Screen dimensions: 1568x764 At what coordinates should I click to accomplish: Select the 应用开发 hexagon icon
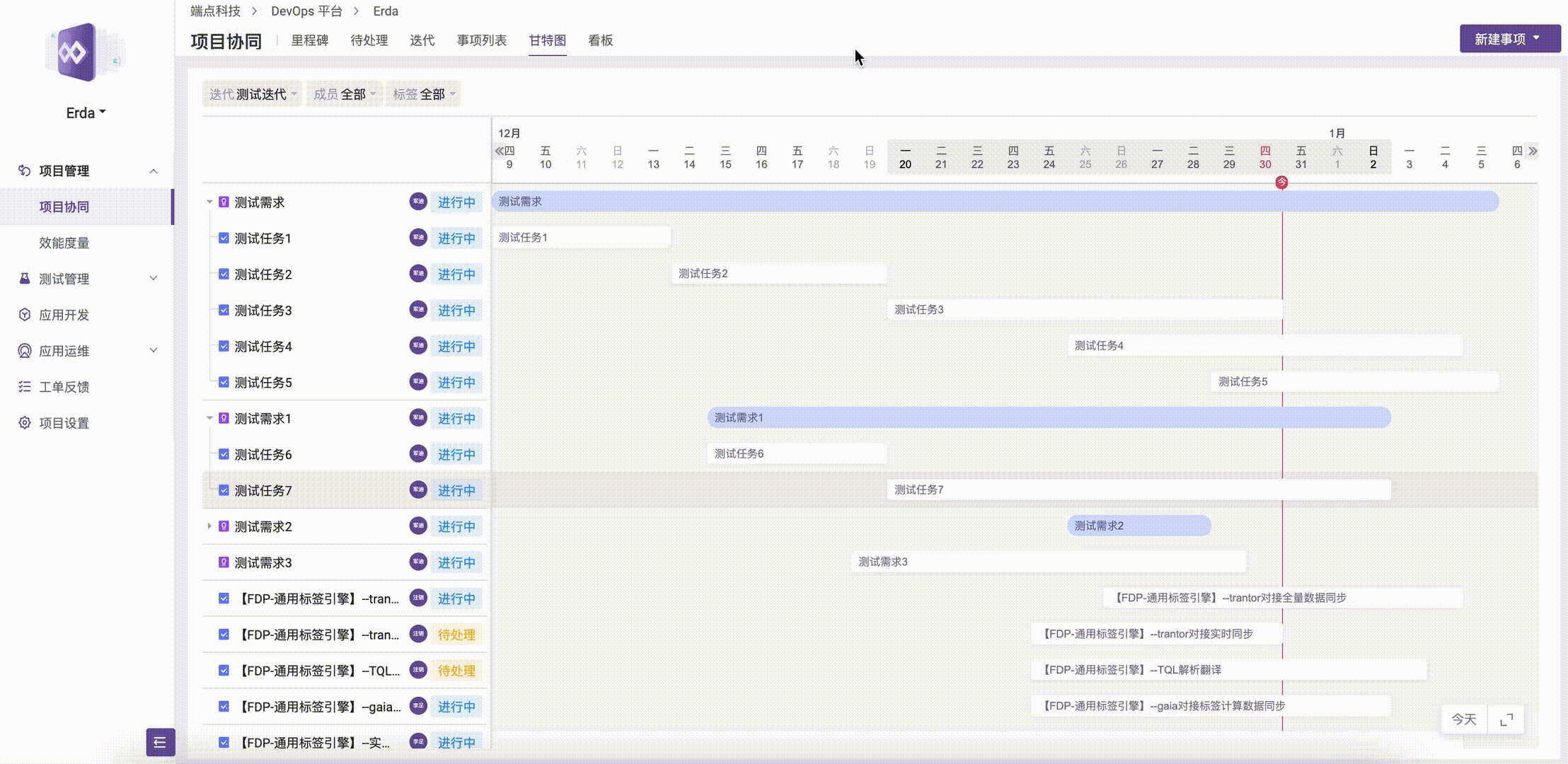[x=23, y=315]
